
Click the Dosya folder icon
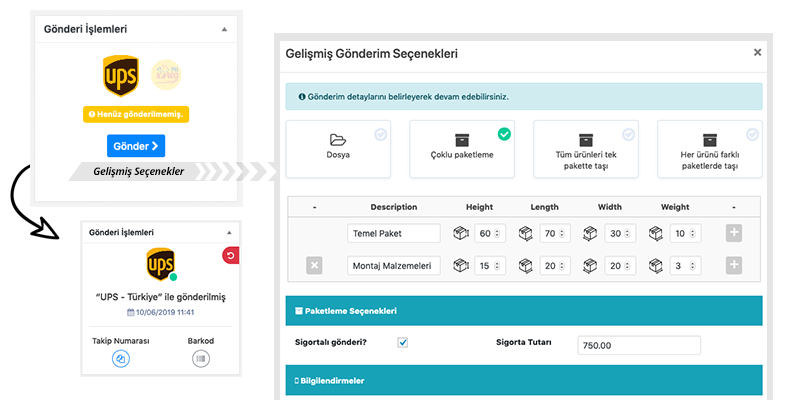coord(338,139)
